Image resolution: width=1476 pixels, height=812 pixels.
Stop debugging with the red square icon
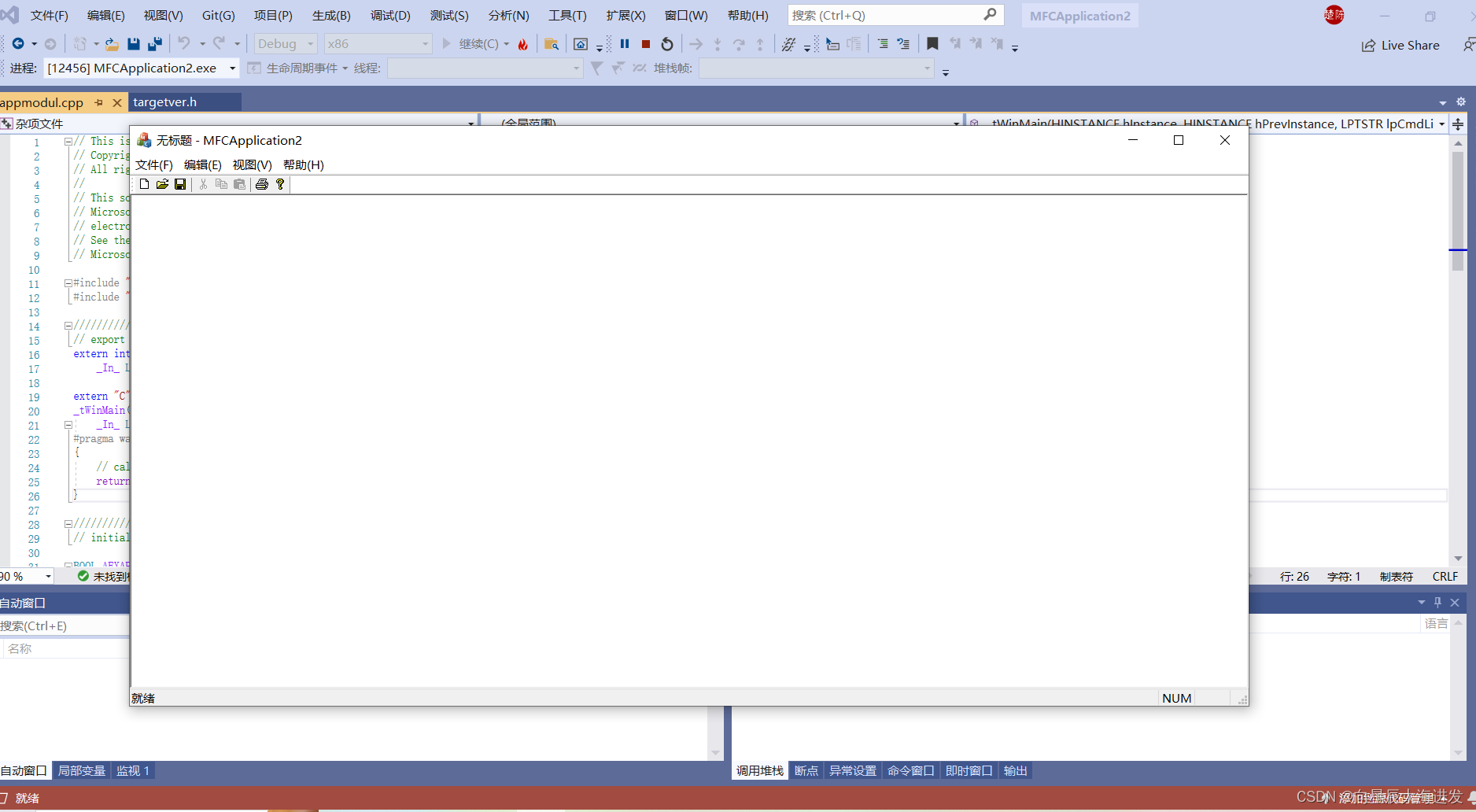646,44
